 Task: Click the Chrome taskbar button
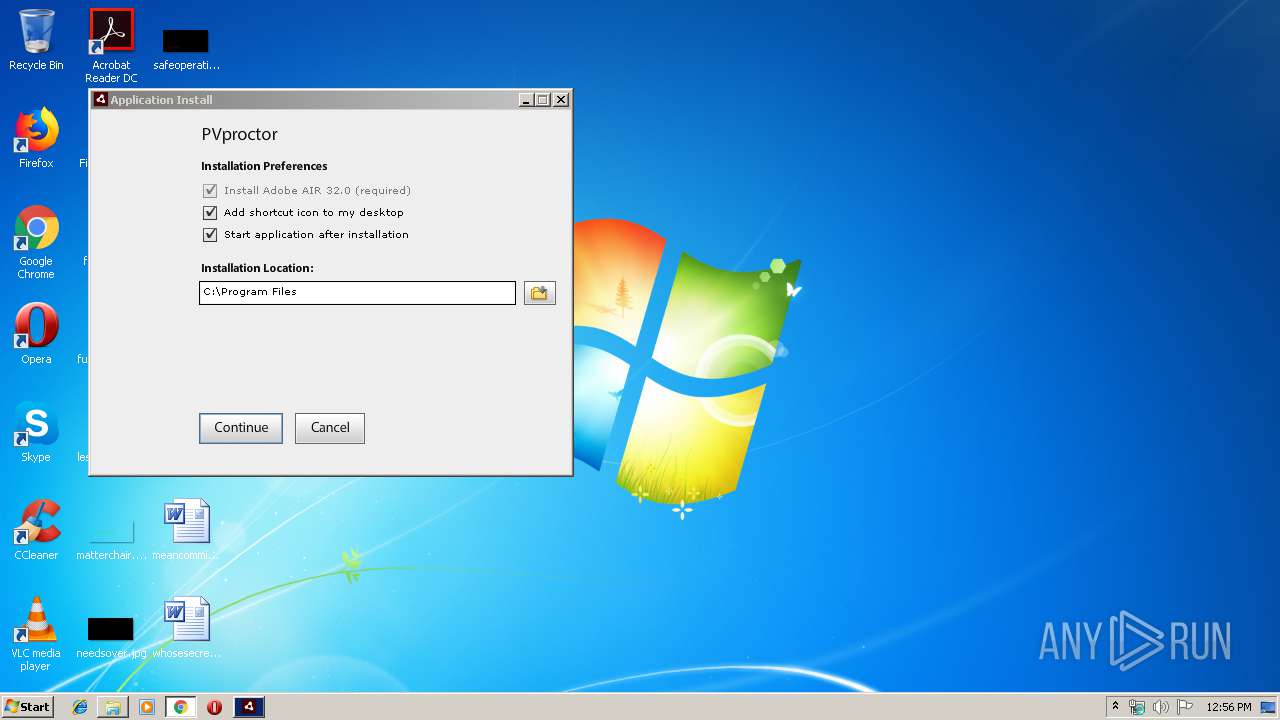(x=180, y=707)
